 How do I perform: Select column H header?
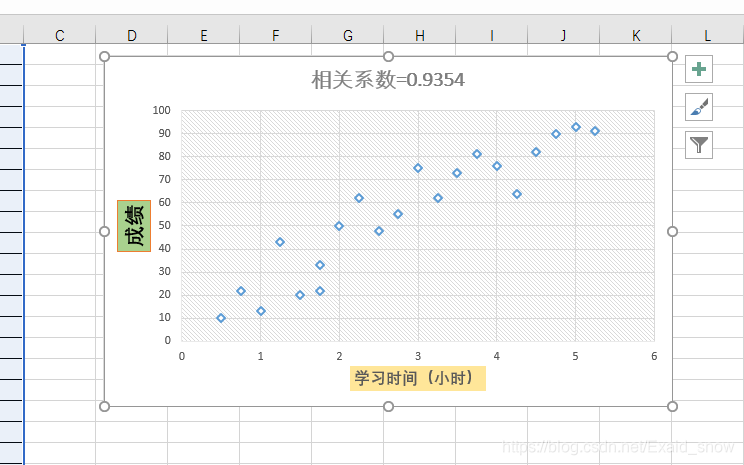(x=419, y=35)
